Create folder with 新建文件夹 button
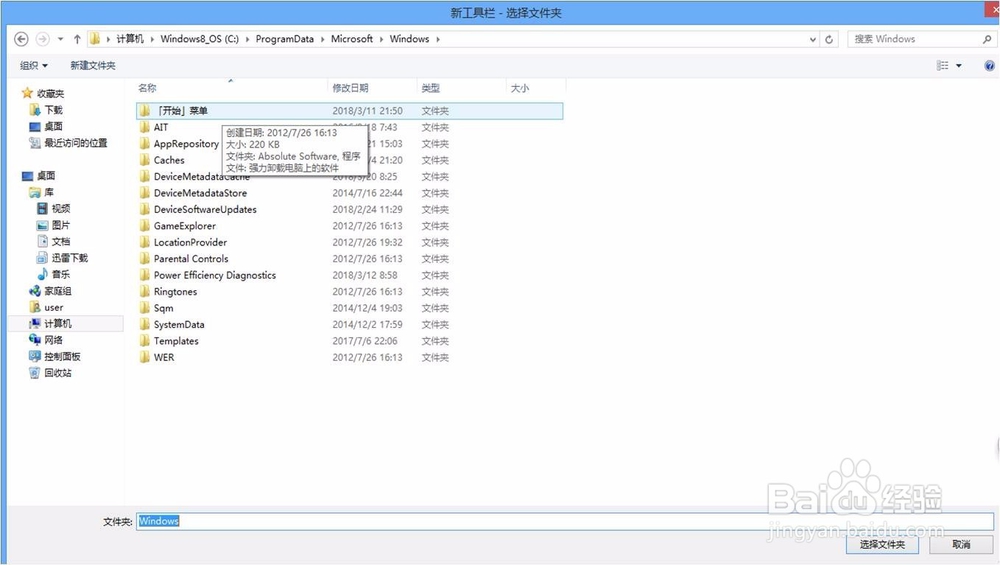Viewport: 1000px width, 565px height. coord(93,66)
